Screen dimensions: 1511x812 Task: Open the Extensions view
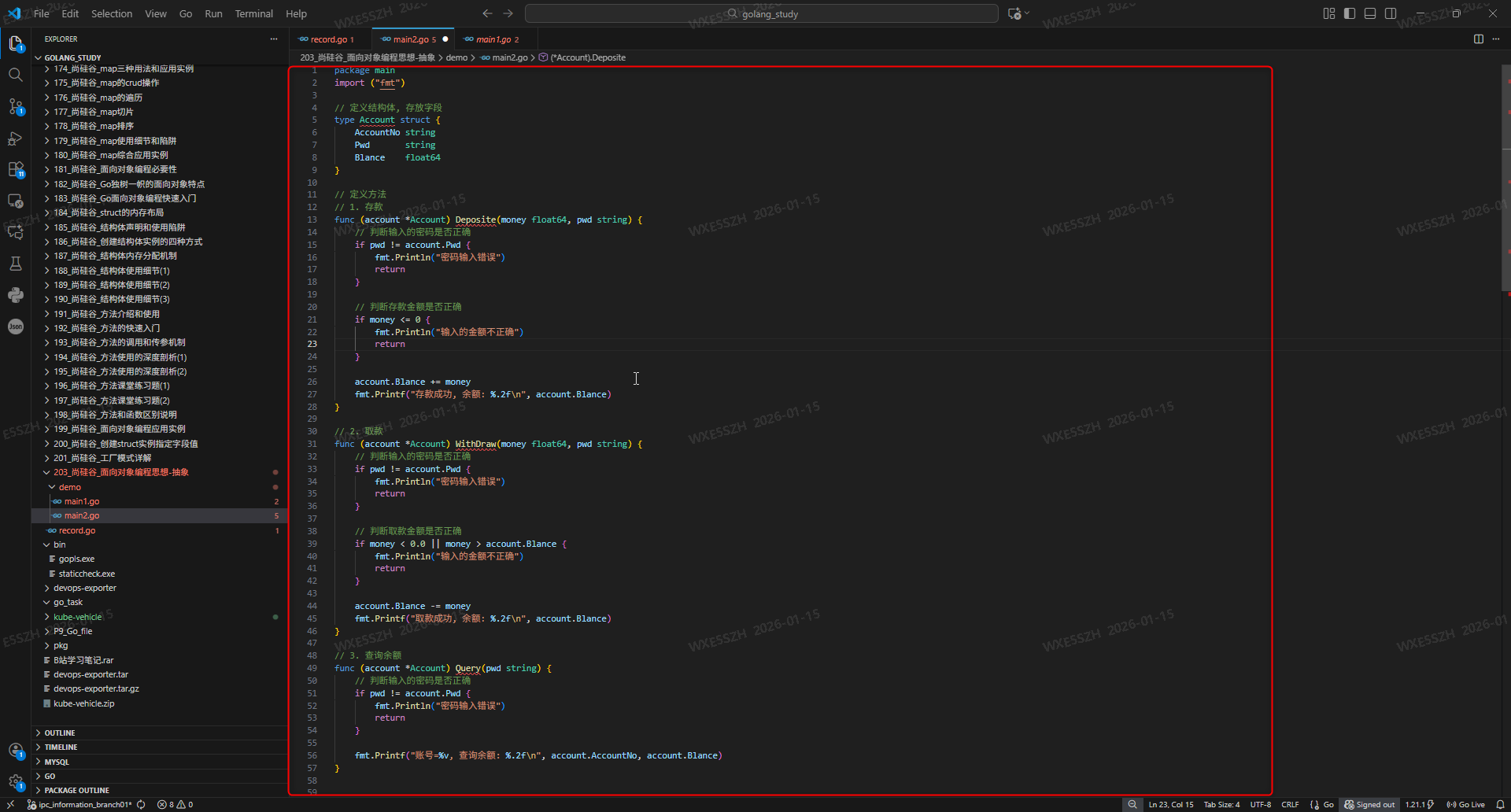point(16,169)
